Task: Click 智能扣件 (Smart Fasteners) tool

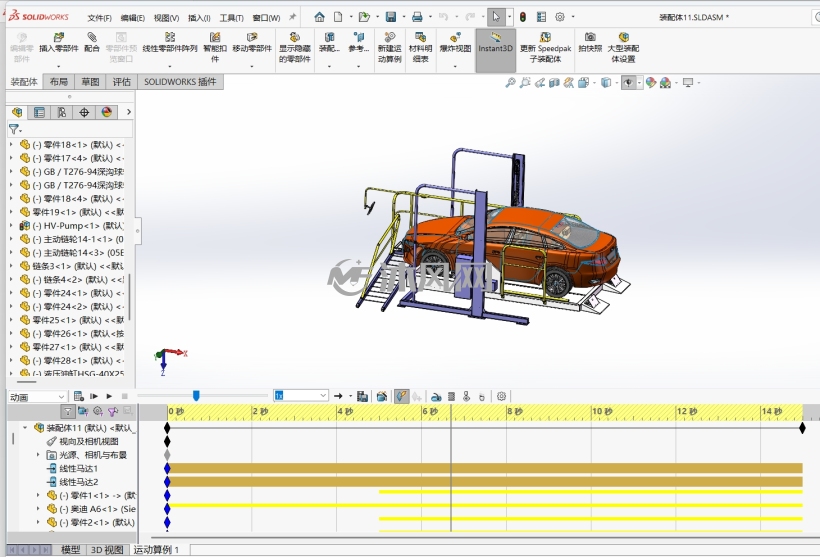Action: 215,47
